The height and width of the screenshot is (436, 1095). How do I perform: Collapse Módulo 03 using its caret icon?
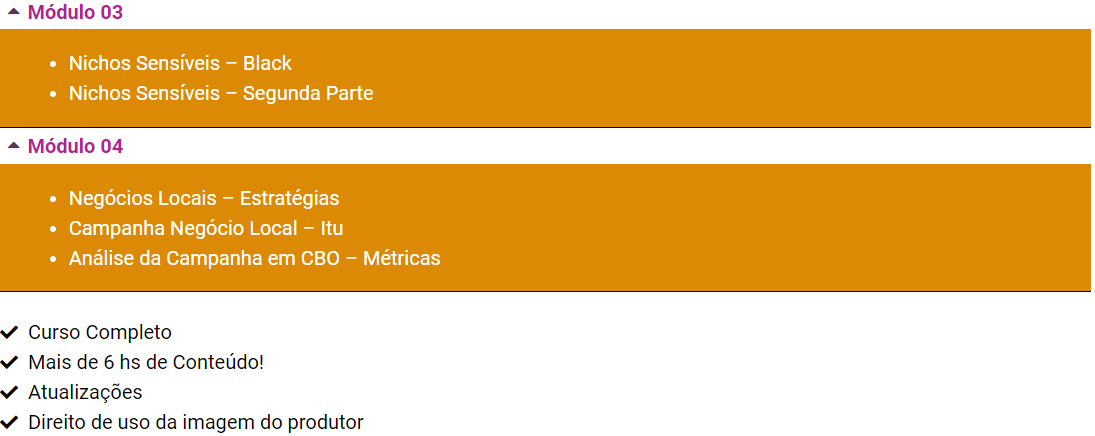(x=13, y=12)
